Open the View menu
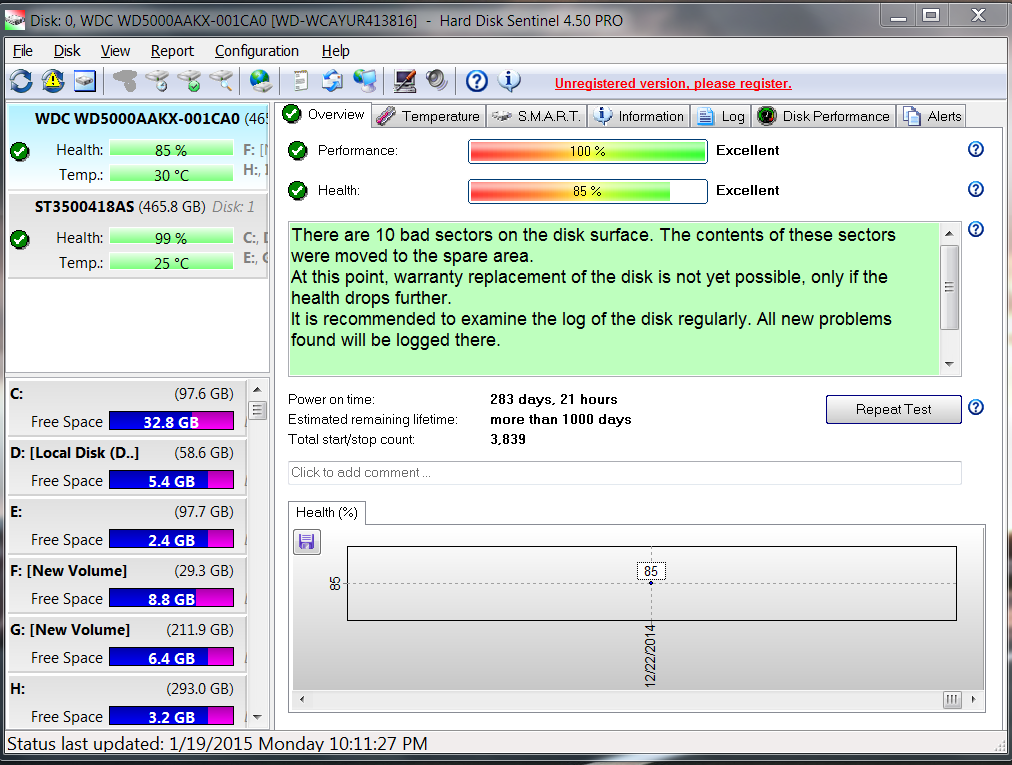The width and height of the screenshot is (1012, 765). (x=116, y=51)
